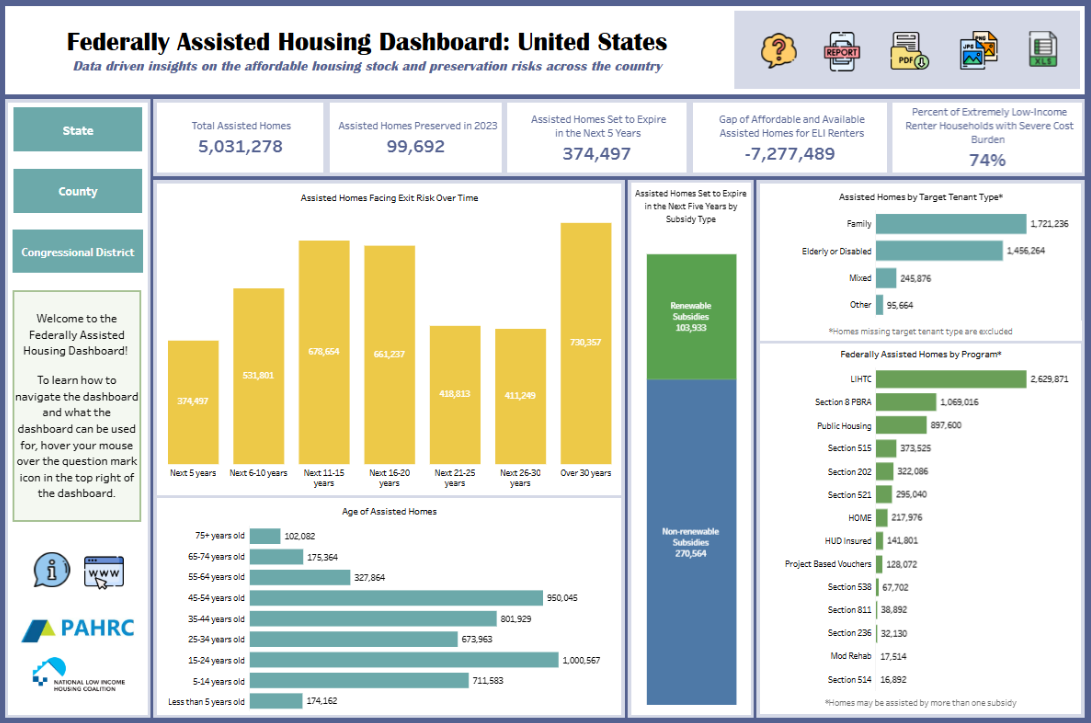The image size is (1091, 723).
Task: Select Mixed tenant type bar
Action: pos(886,278)
